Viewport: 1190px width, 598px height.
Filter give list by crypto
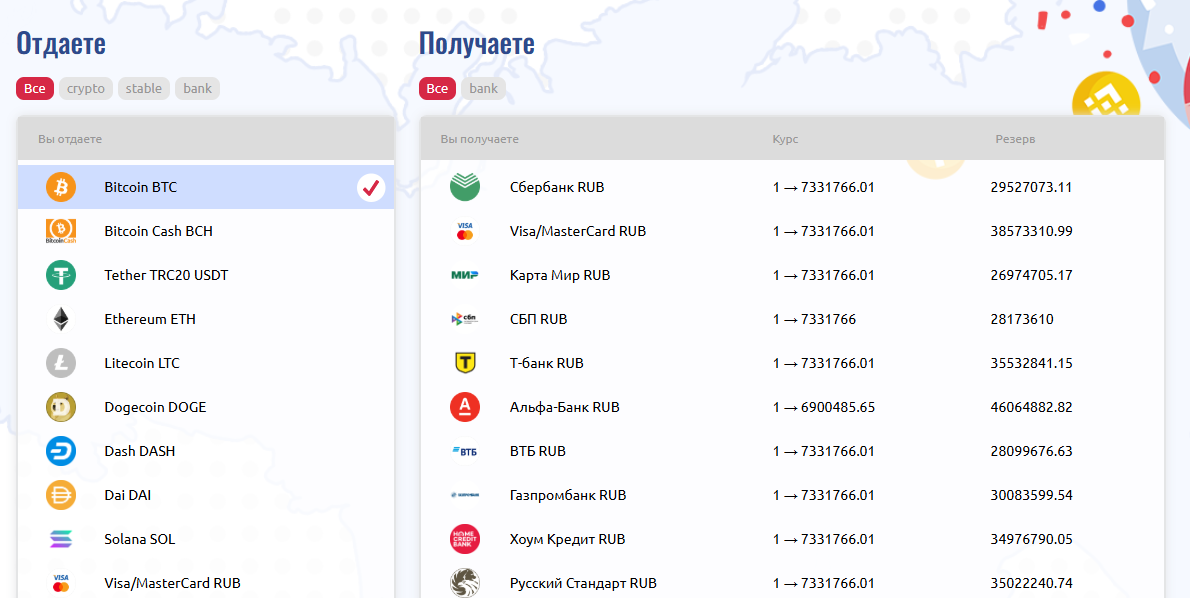click(x=86, y=88)
